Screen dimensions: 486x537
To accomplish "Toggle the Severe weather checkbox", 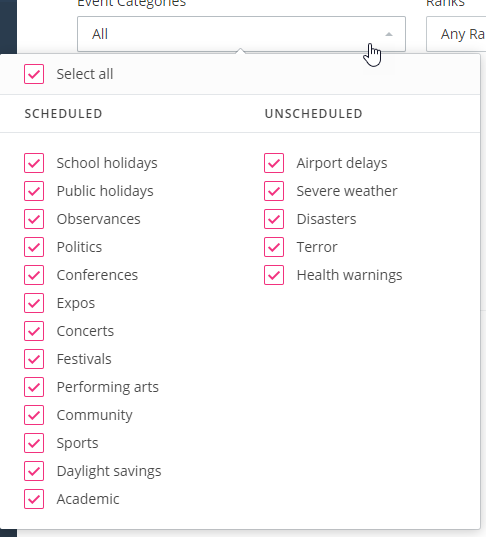I will point(274,191).
